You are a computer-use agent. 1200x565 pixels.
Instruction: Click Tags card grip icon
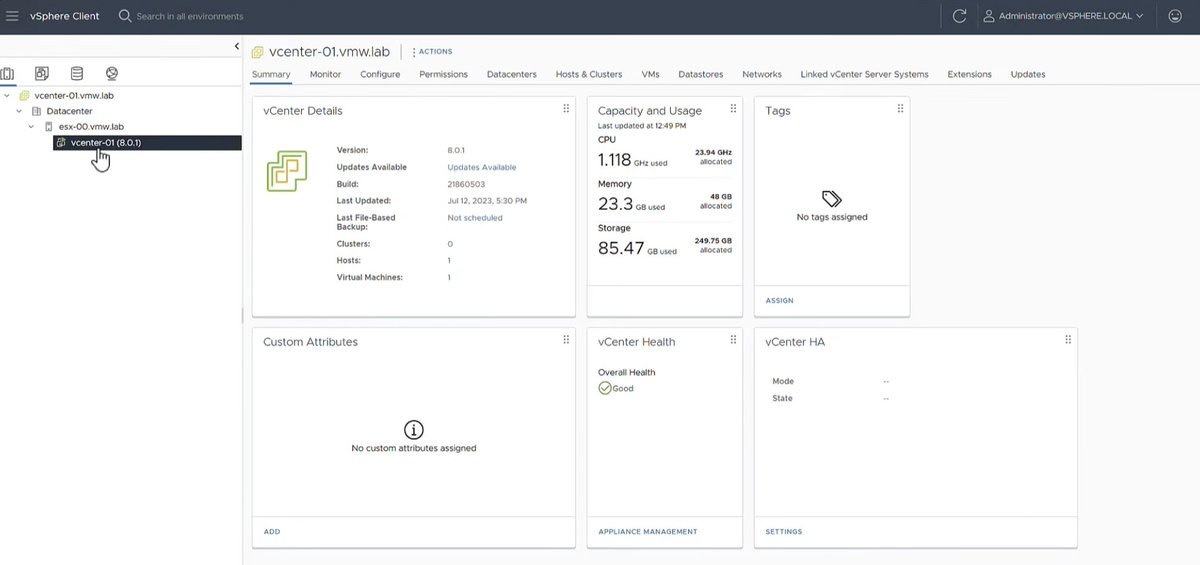(900, 109)
